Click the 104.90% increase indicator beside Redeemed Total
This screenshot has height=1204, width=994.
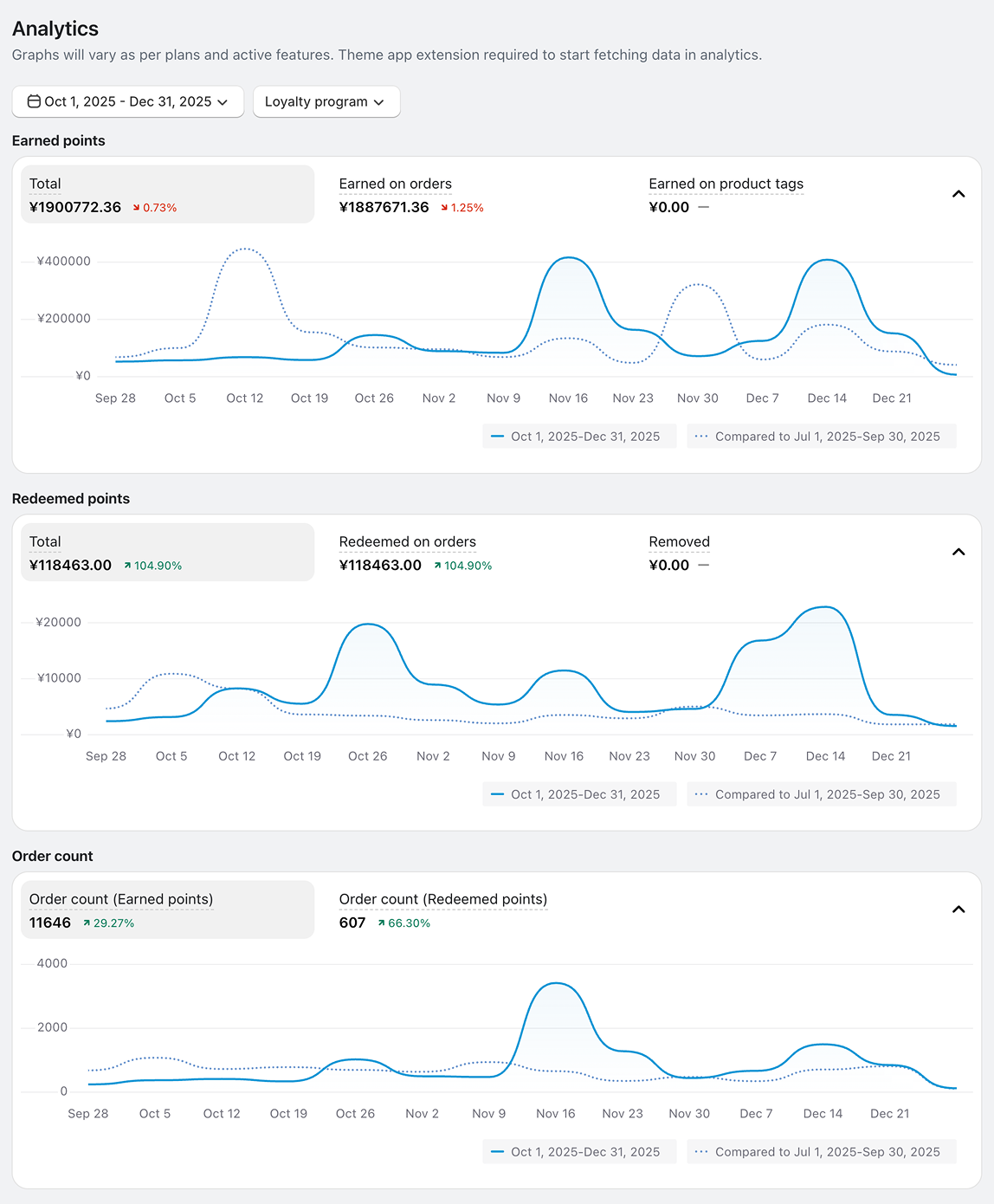[x=153, y=566]
